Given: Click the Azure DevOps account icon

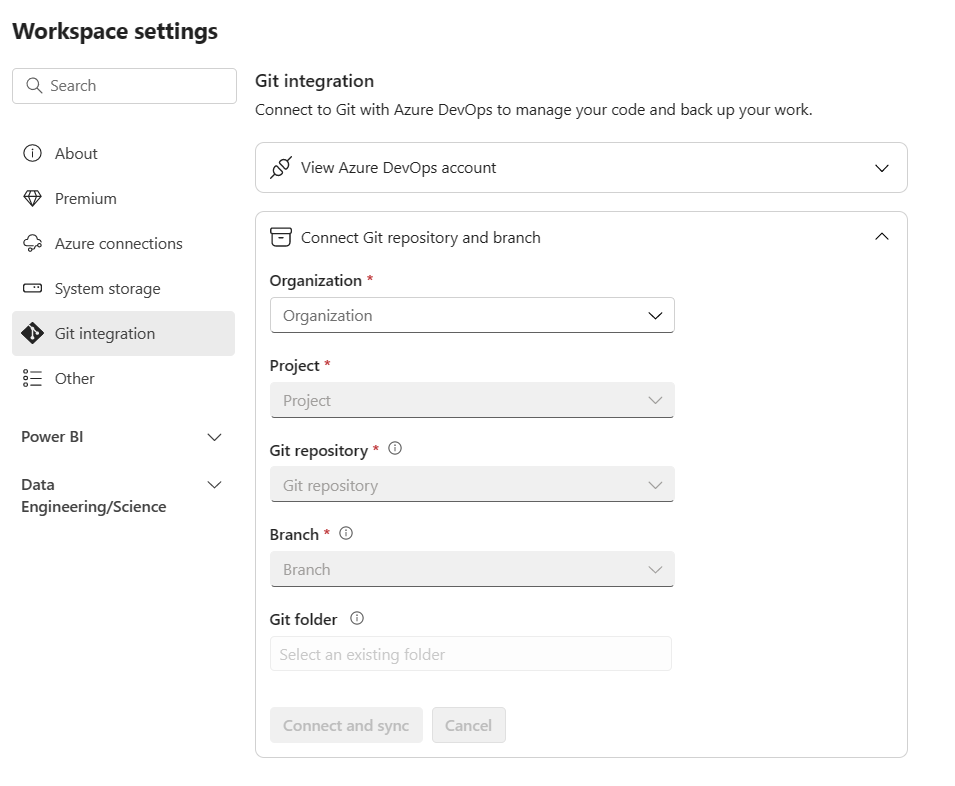Looking at the screenshot, I should tap(281, 167).
